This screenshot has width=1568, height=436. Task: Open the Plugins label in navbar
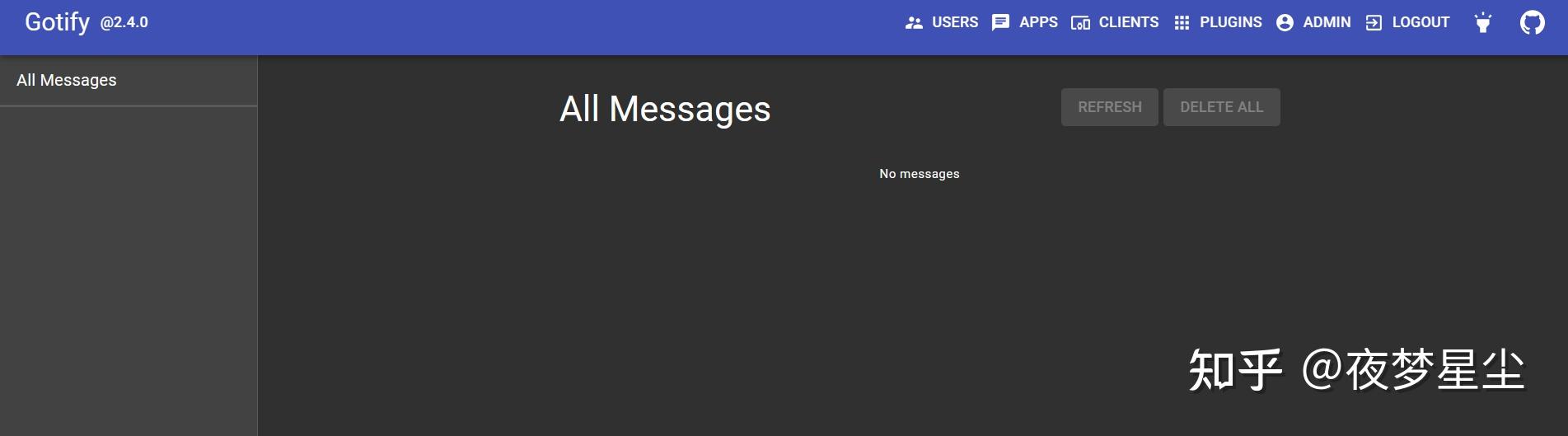(1230, 22)
